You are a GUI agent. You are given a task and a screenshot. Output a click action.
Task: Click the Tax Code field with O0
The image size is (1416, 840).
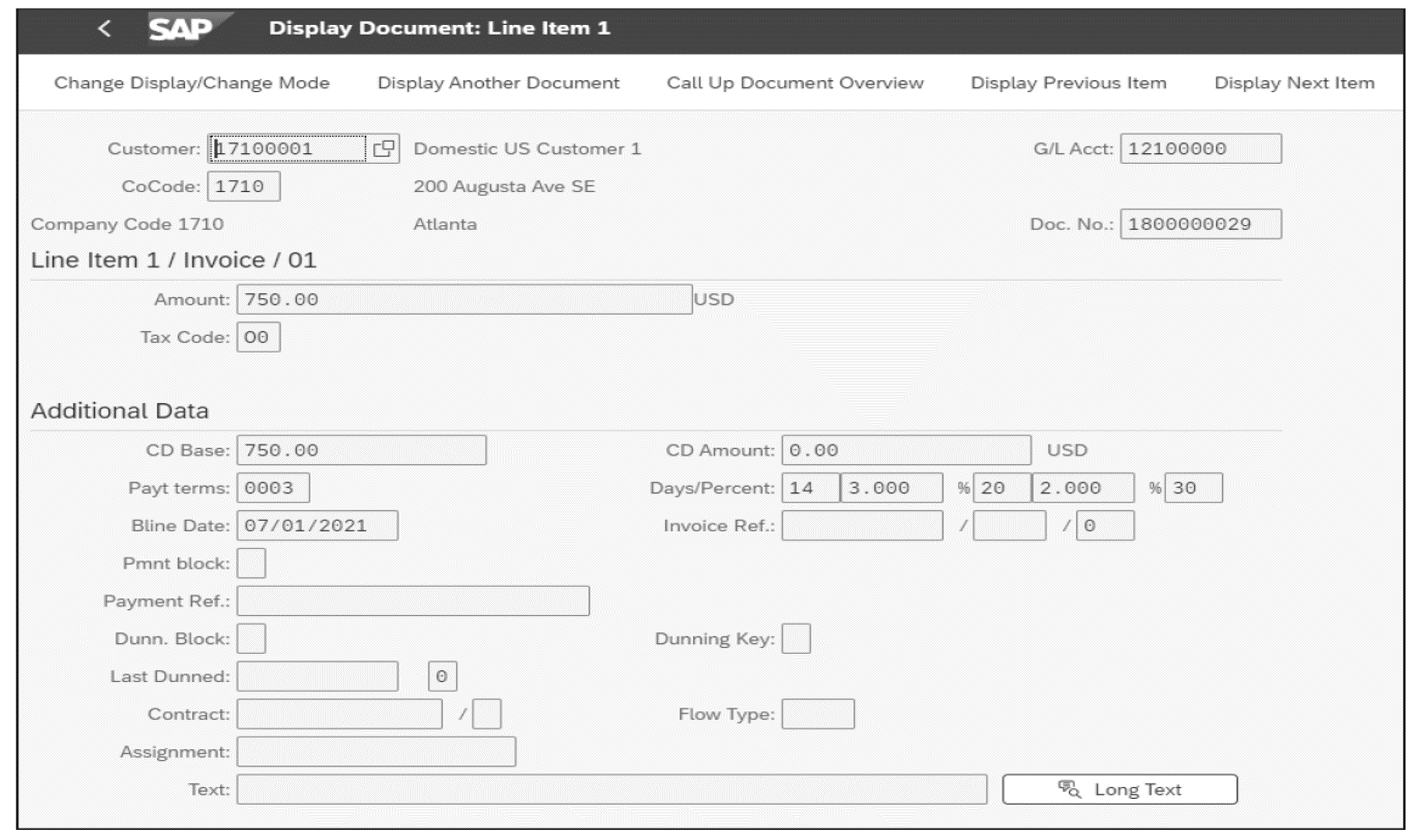258,337
